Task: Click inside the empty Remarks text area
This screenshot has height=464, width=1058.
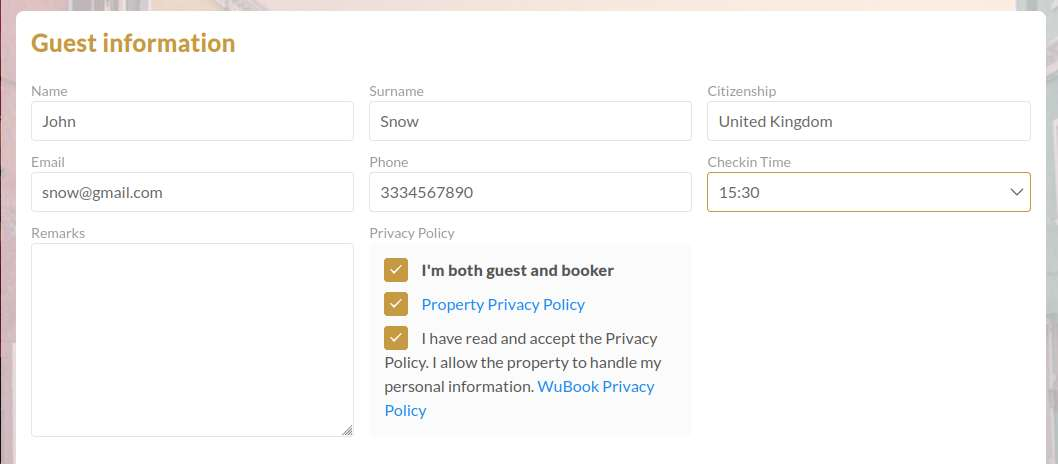Action: point(192,340)
